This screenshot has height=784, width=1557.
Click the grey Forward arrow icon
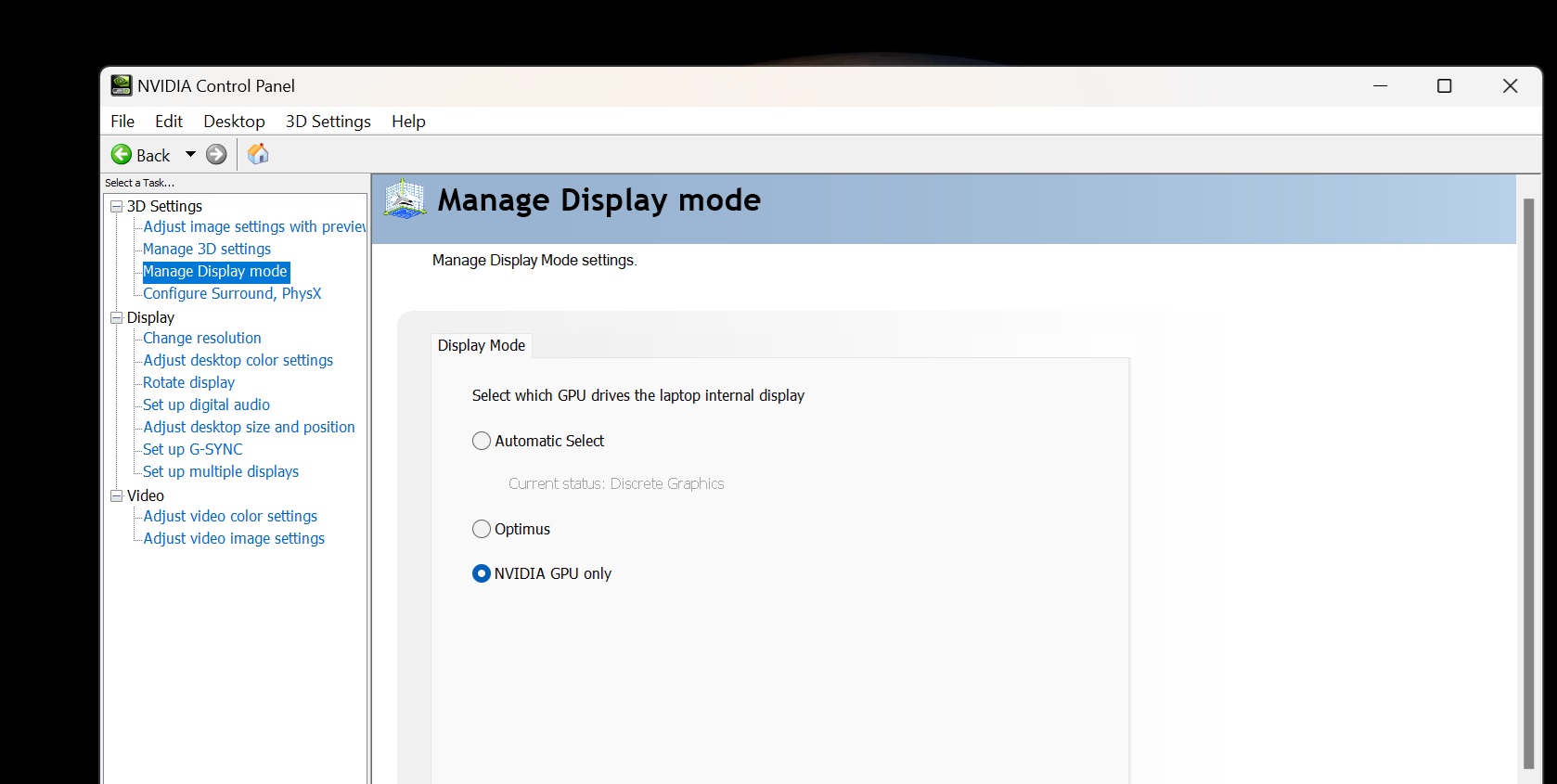coord(216,154)
